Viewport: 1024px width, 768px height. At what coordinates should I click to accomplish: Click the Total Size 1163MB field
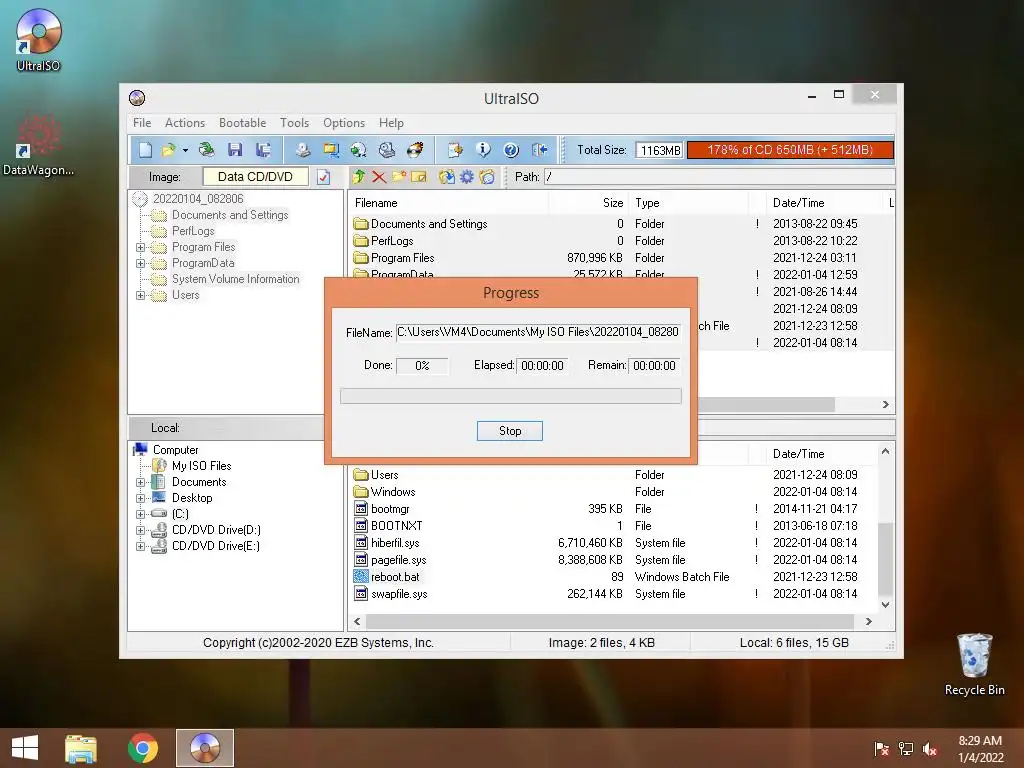click(x=660, y=150)
